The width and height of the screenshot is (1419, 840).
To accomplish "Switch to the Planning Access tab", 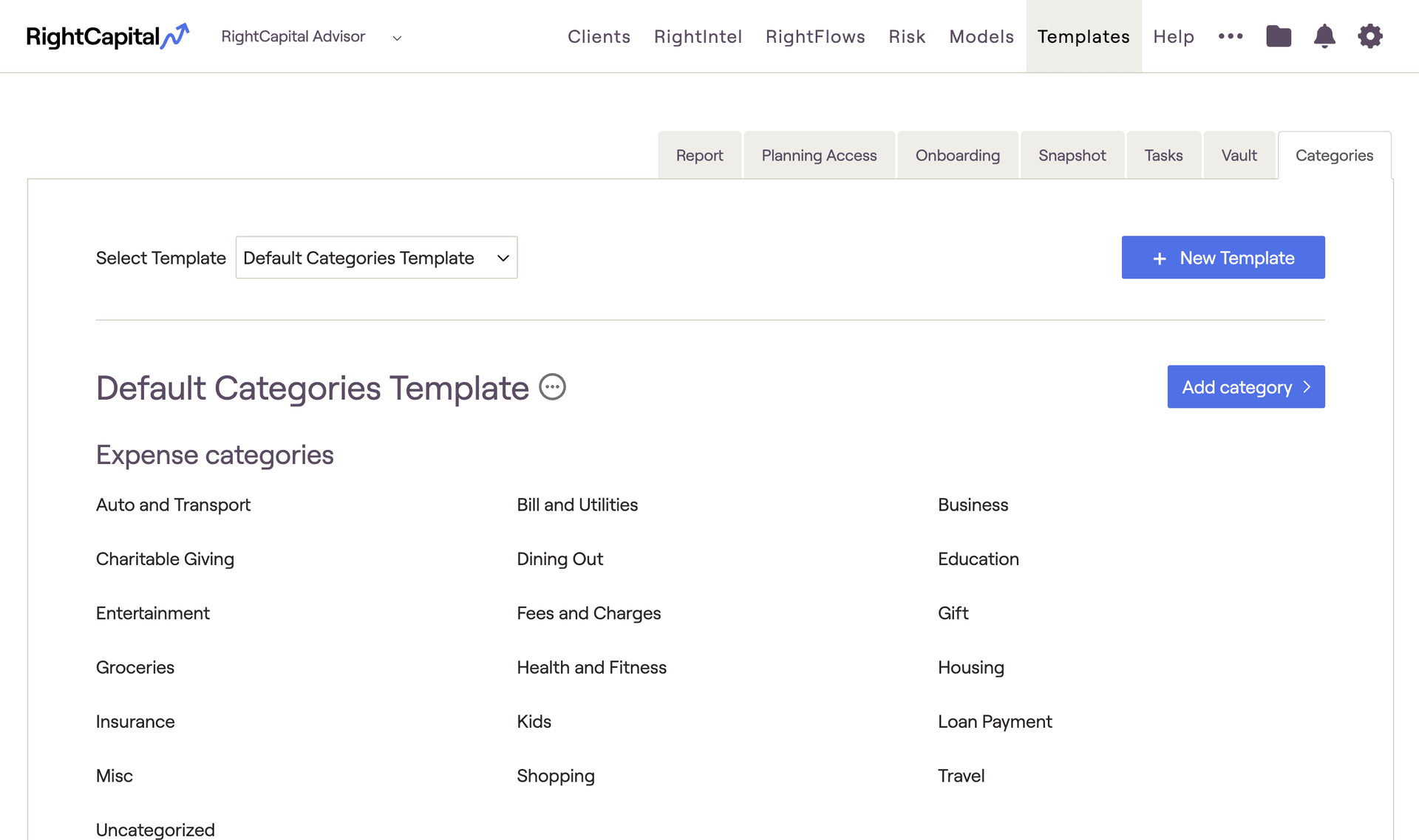I will pos(819,155).
